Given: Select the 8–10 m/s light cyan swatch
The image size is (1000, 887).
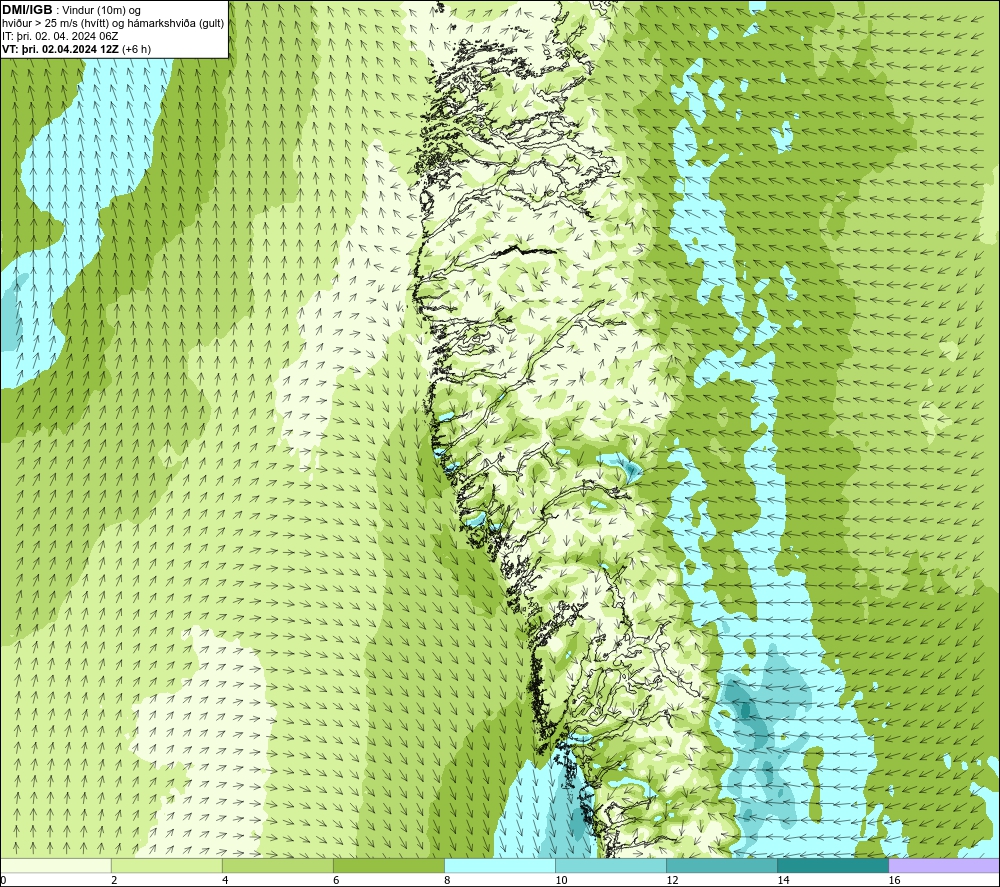Looking at the screenshot, I should [x=499, y=865].
